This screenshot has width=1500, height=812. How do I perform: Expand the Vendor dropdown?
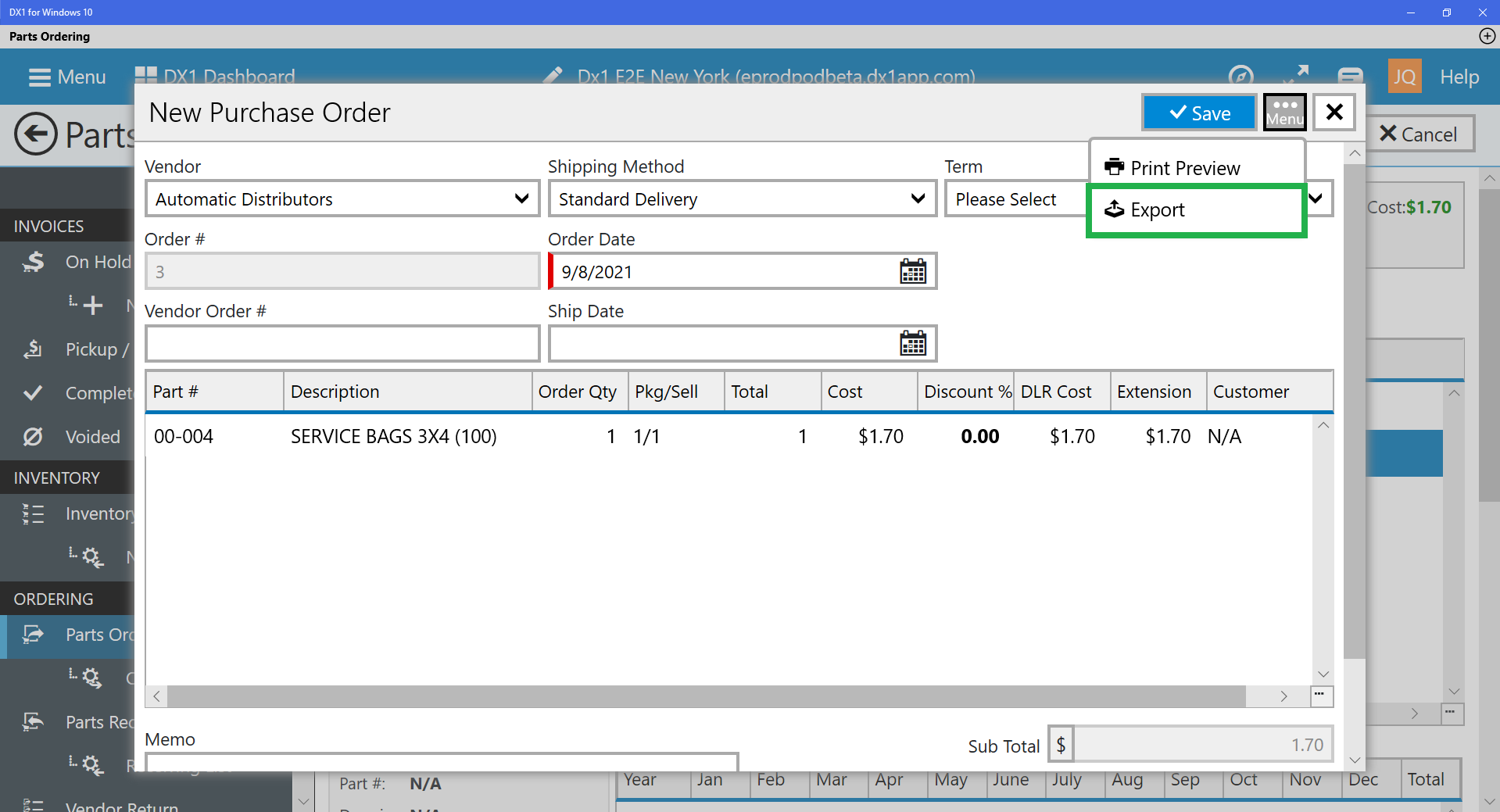tap(521, 199)
